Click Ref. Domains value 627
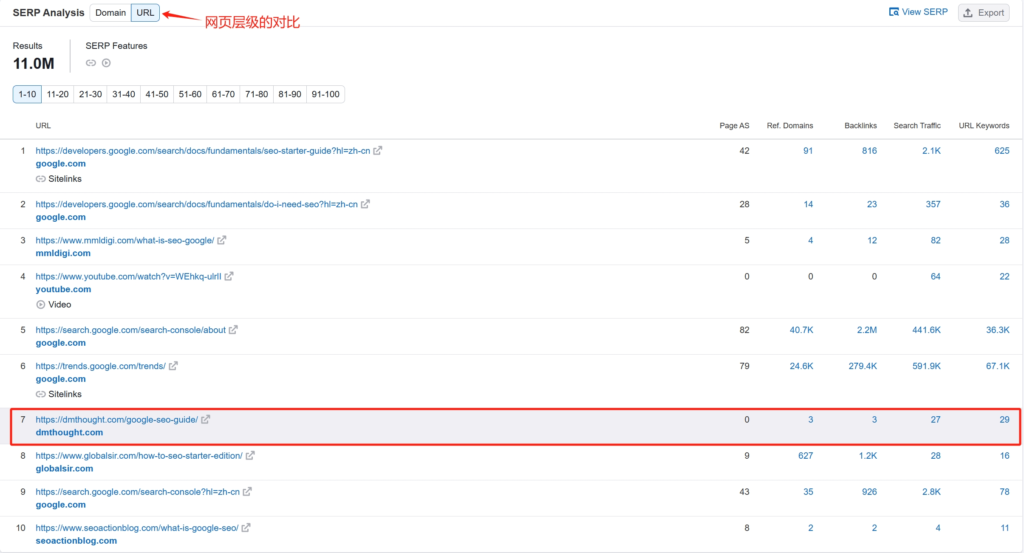This screenshot has height=553, width=1024. click(x=805, y=455)
